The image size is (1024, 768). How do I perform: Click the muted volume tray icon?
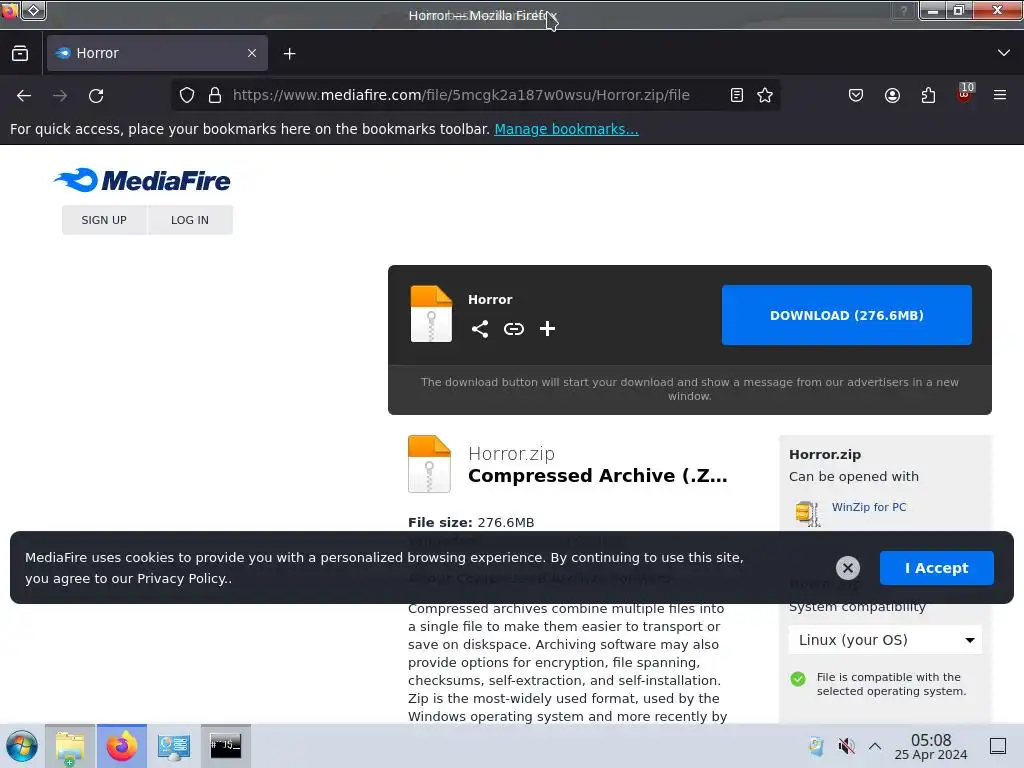click(x=846, y=746)
